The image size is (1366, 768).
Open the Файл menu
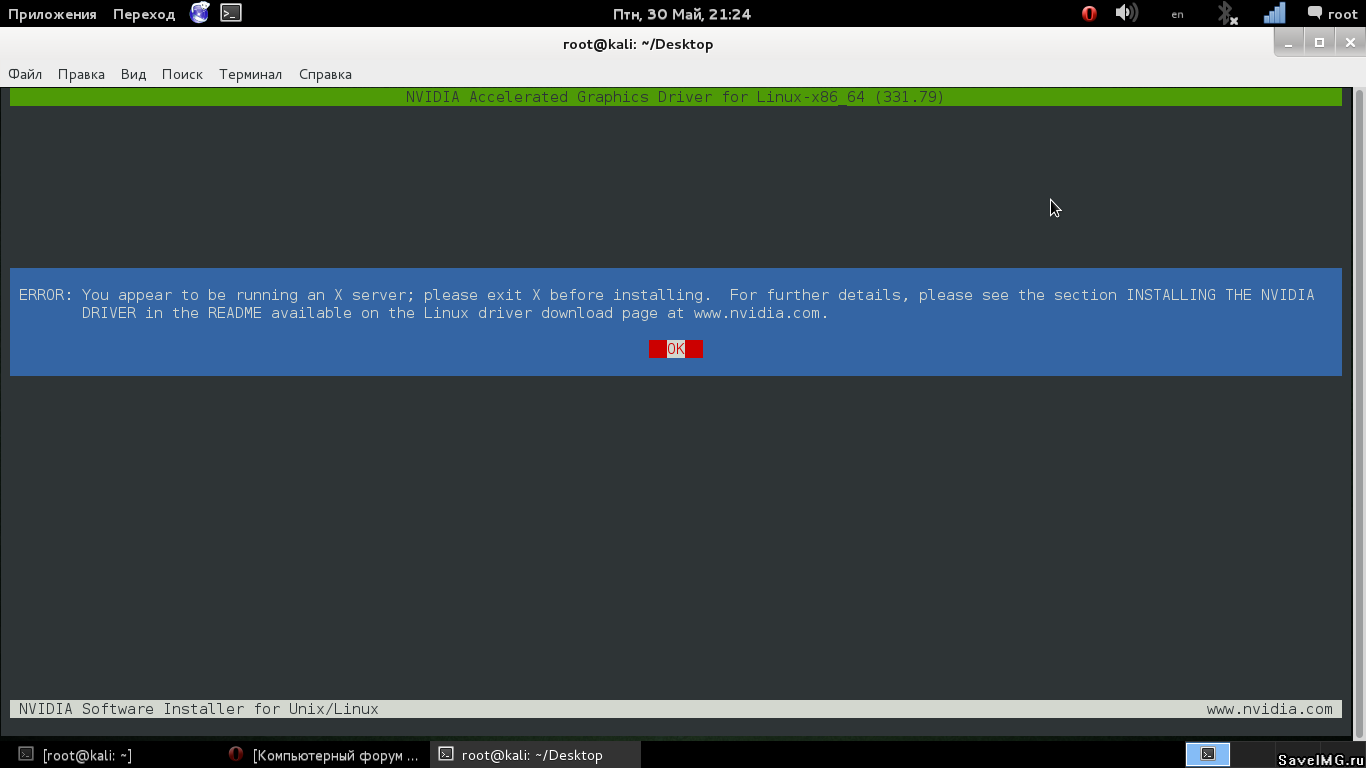[x=25, y=74]
